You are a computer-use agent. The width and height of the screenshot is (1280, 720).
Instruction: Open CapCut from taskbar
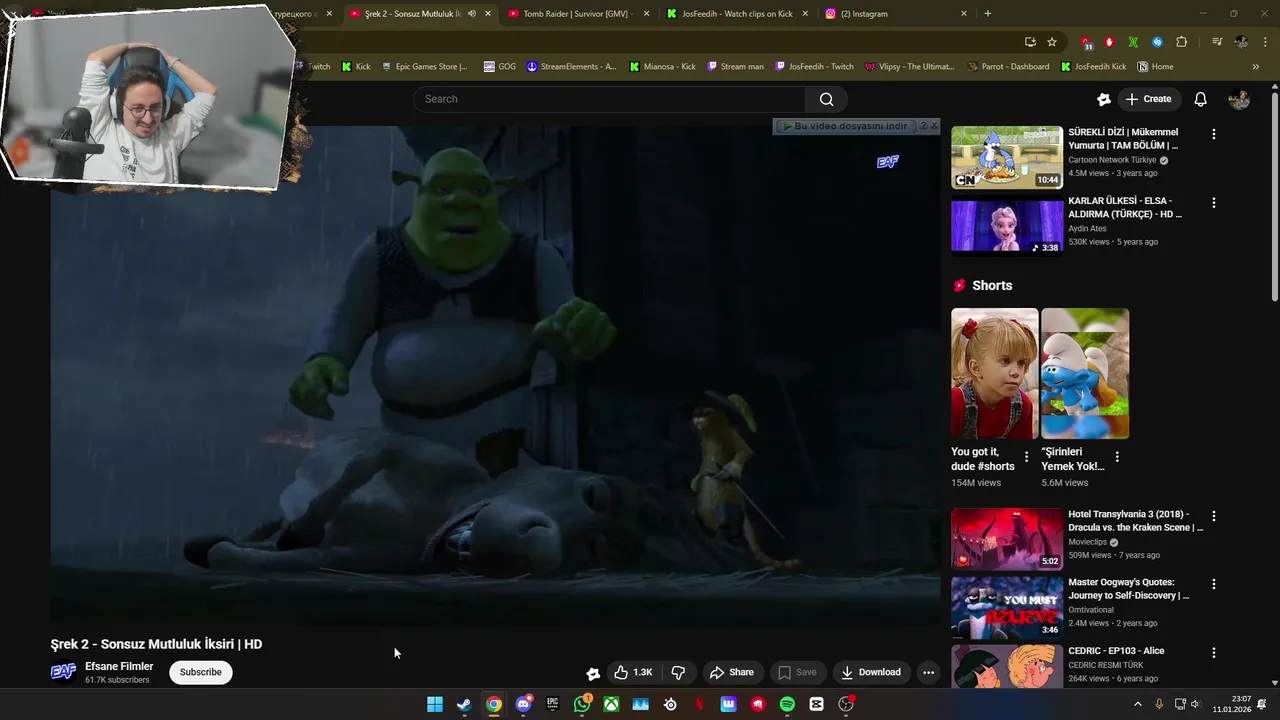816,704
